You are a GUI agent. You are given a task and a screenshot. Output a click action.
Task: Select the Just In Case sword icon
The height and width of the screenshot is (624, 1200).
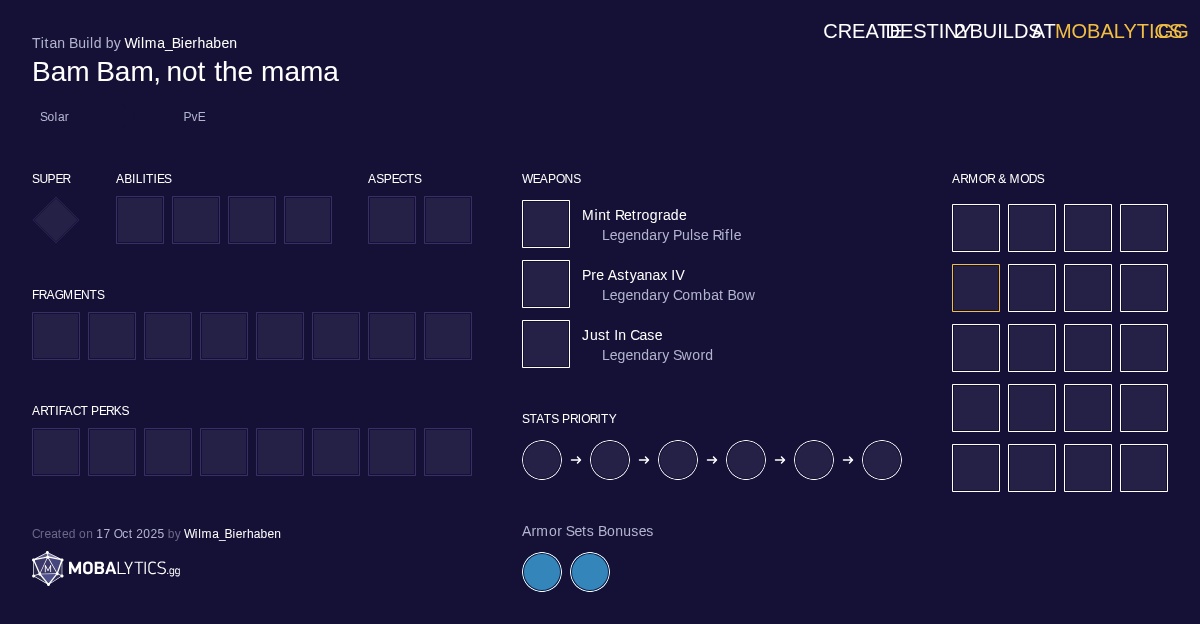point(546,344)
